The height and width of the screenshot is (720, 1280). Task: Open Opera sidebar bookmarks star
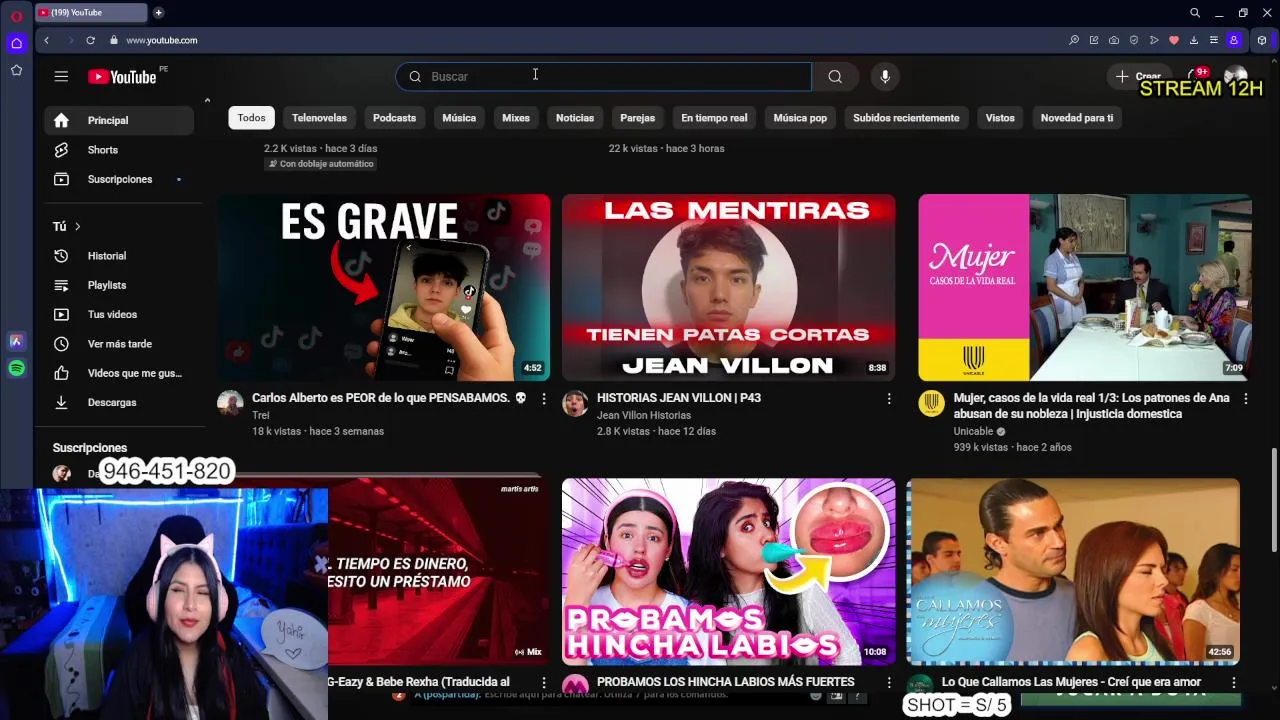tap(16, 70)
